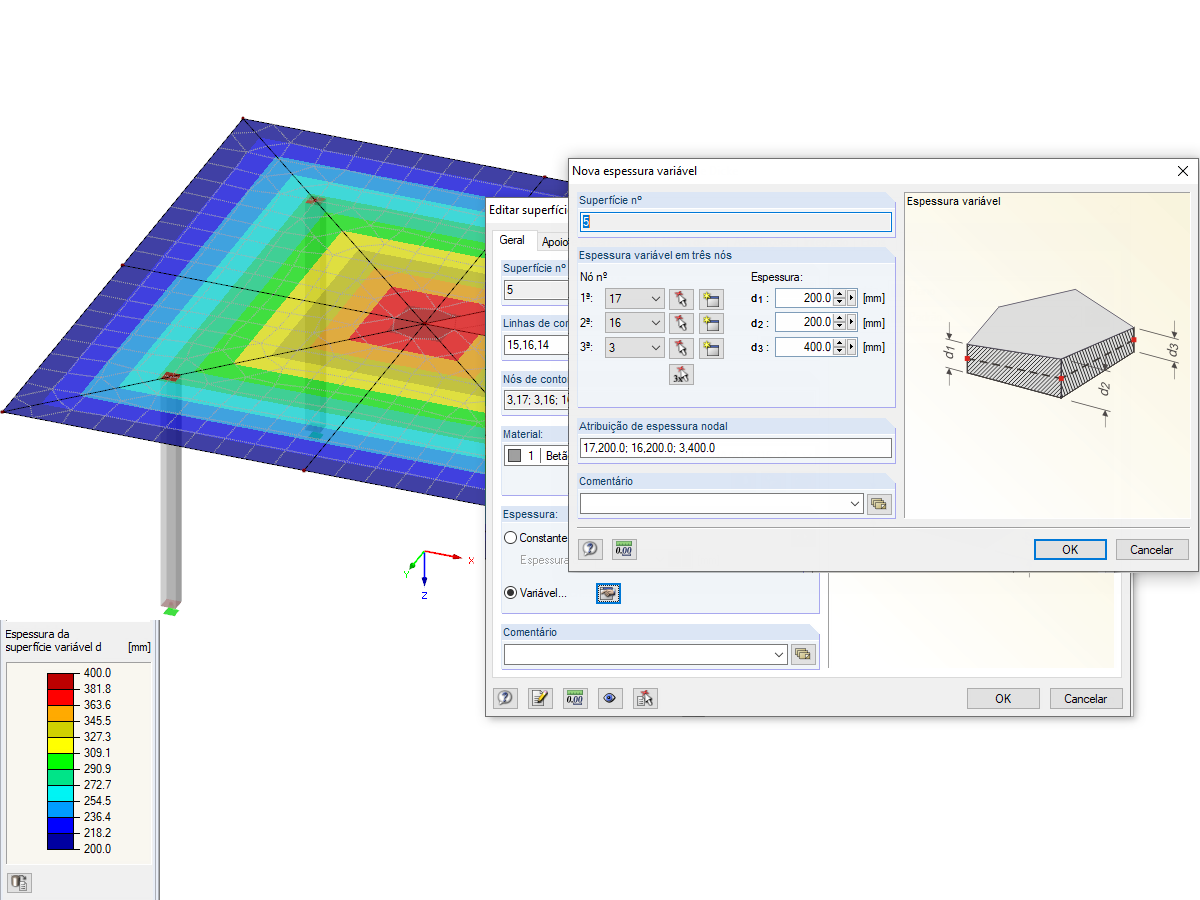Click the Espessura variável preview illustration
The image size is (1200, 900).
point(1049,354)
